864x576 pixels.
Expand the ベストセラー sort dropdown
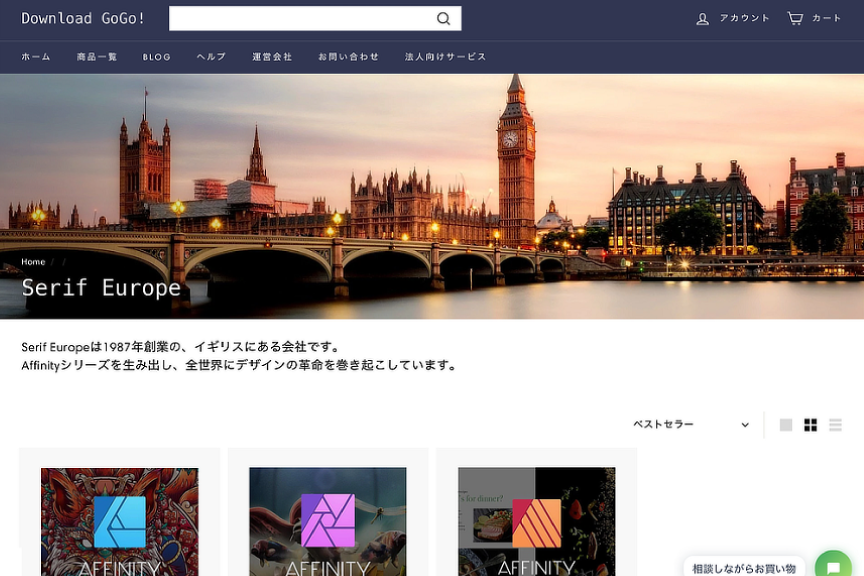[691, 424]
